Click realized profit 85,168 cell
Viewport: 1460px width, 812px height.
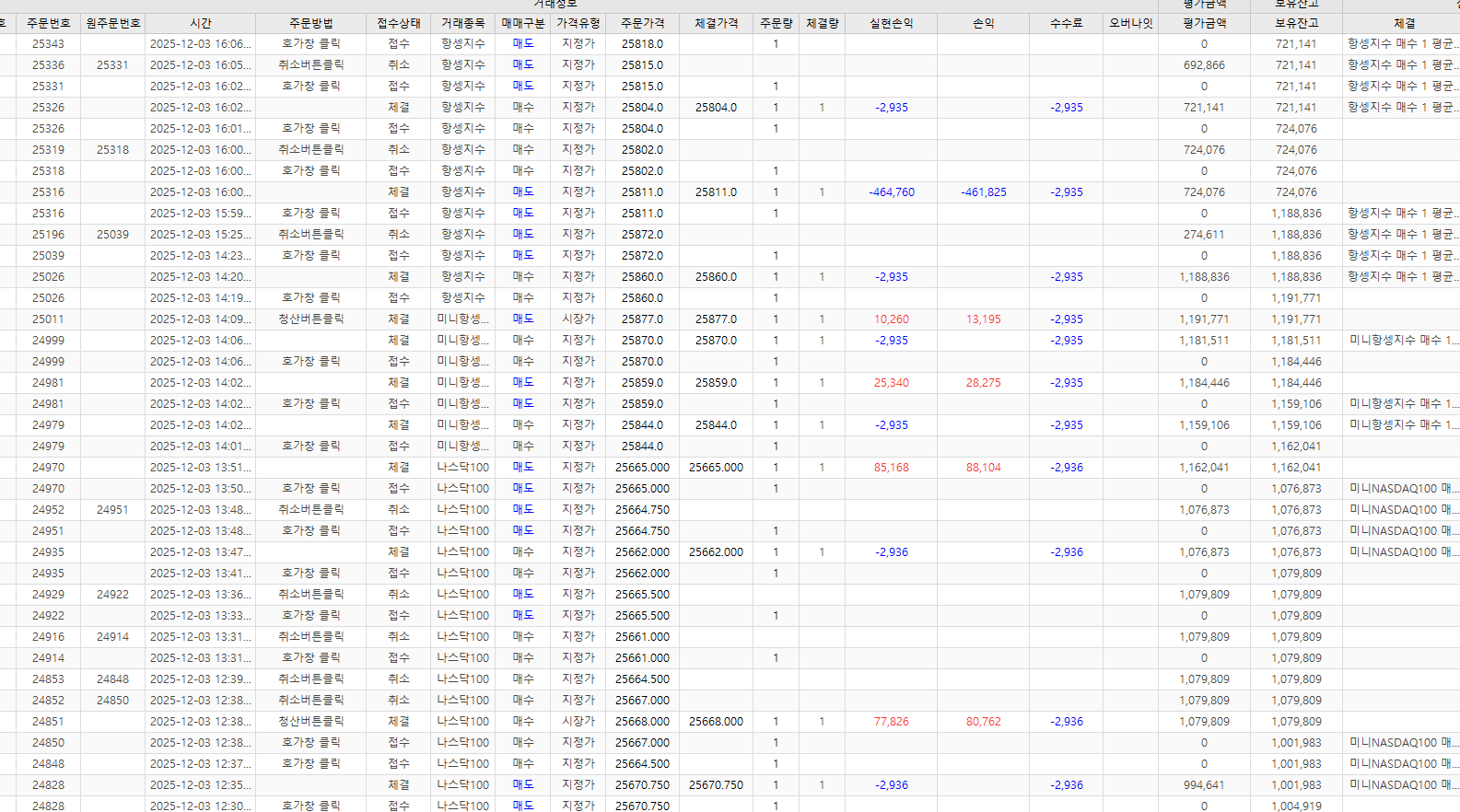[x=891, y=467]
